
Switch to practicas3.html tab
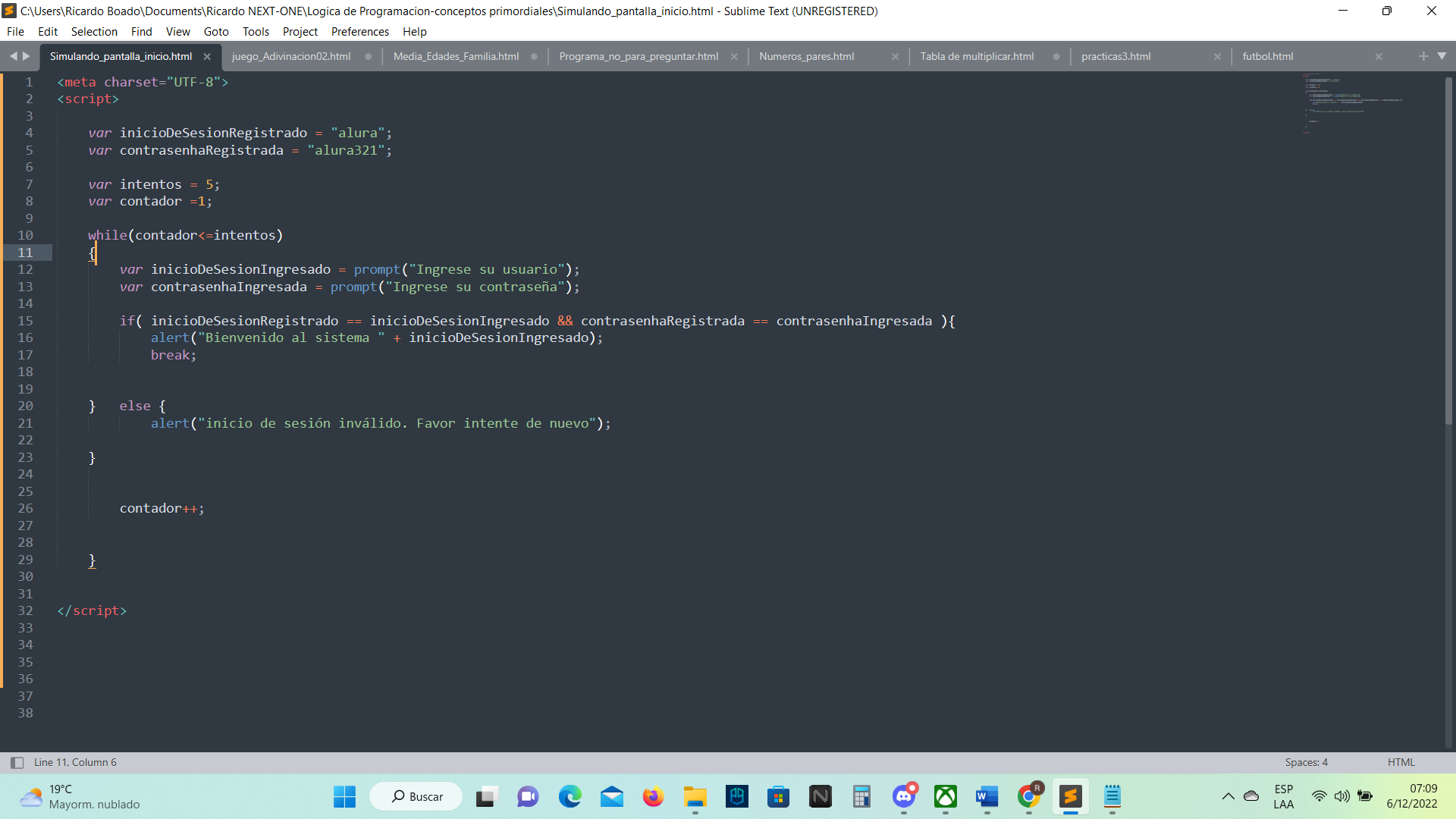pyautogui.click(x=1116, y=57)
